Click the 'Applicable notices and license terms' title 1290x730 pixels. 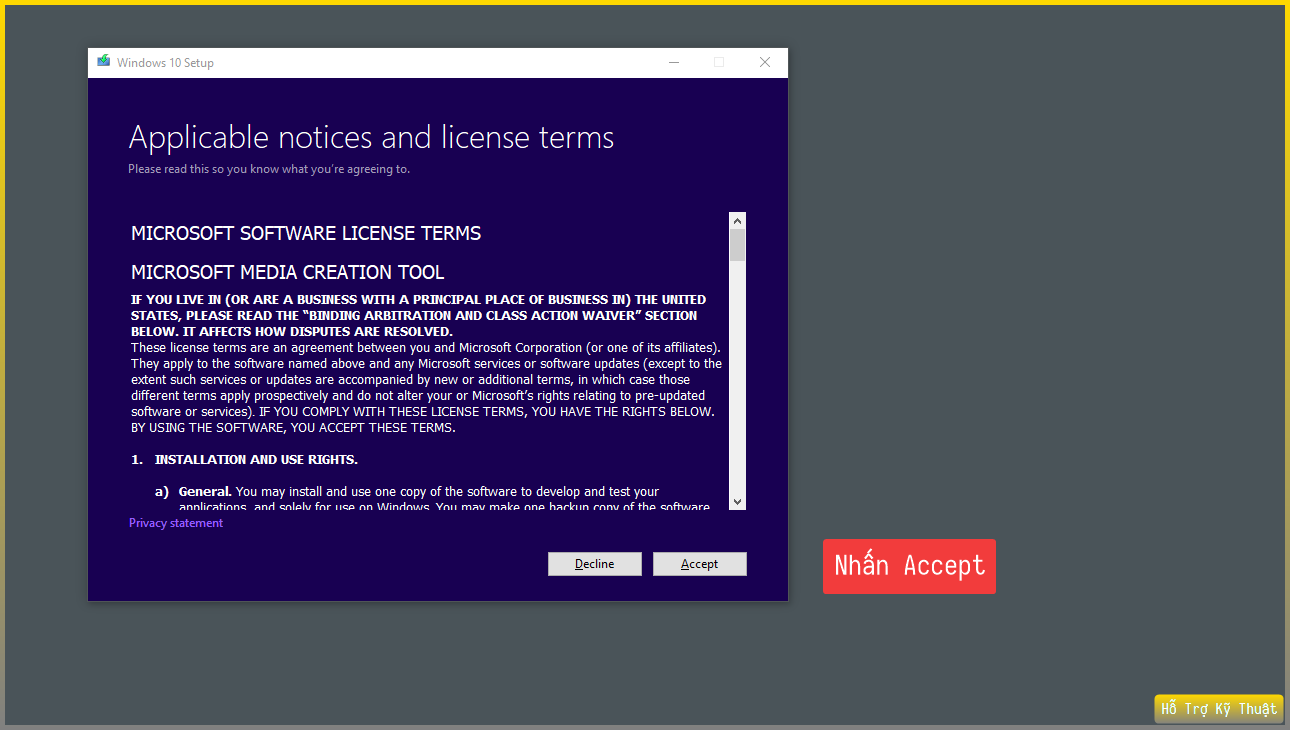click(x=371, y=137)
